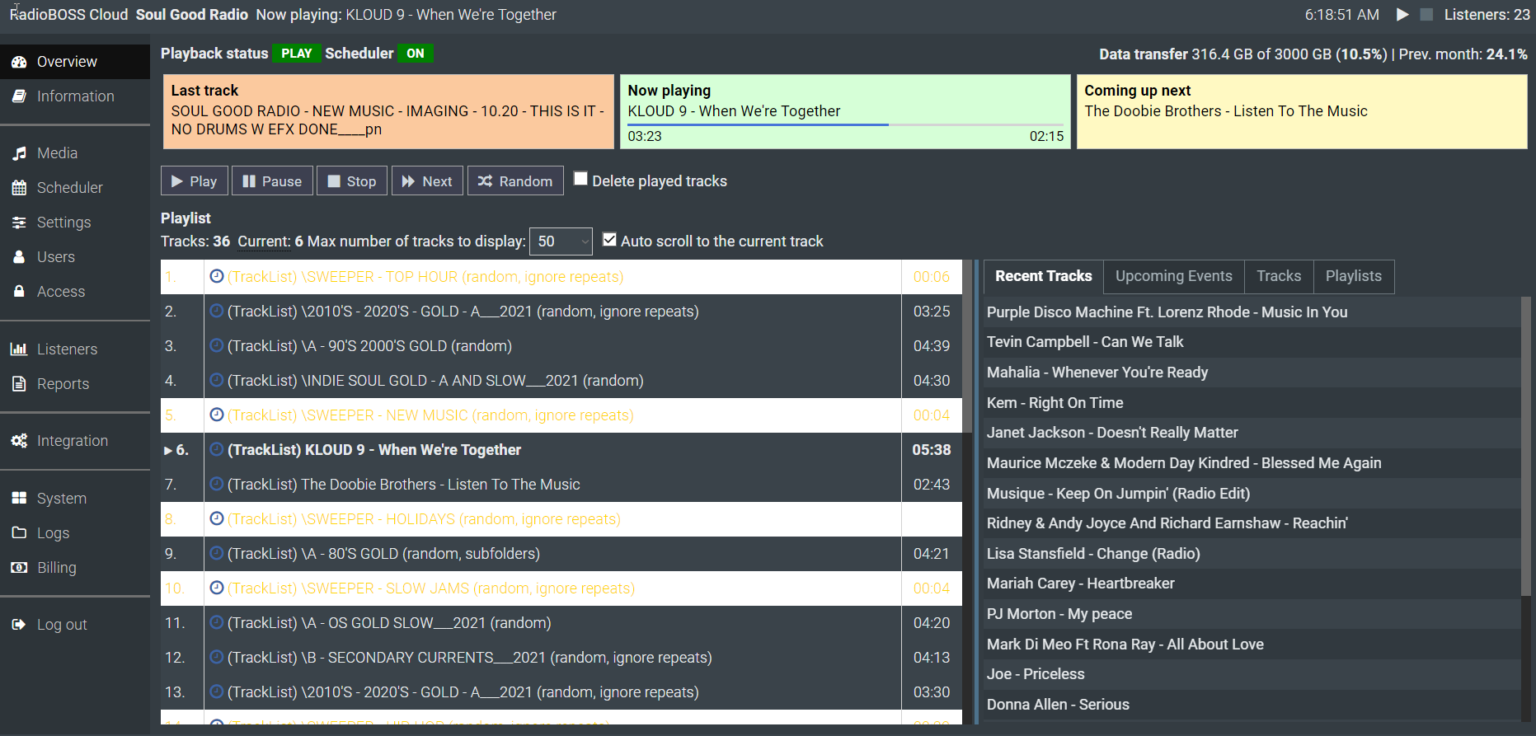Open Settings via the sliders icon
The width and height of the screenshot is (1536, 736).
(x=20, y=222)
